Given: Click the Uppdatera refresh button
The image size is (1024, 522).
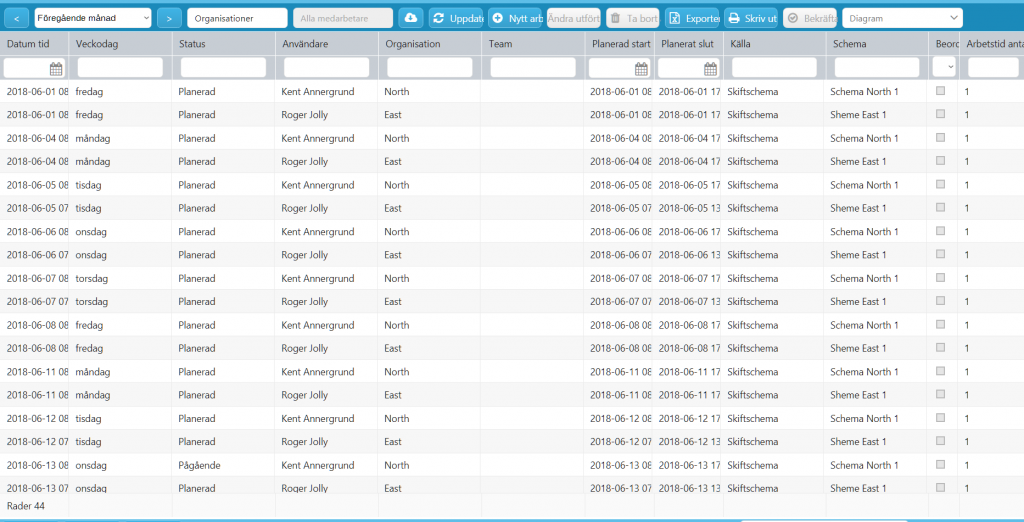Looking at the screenshot, I should [456, 18].
